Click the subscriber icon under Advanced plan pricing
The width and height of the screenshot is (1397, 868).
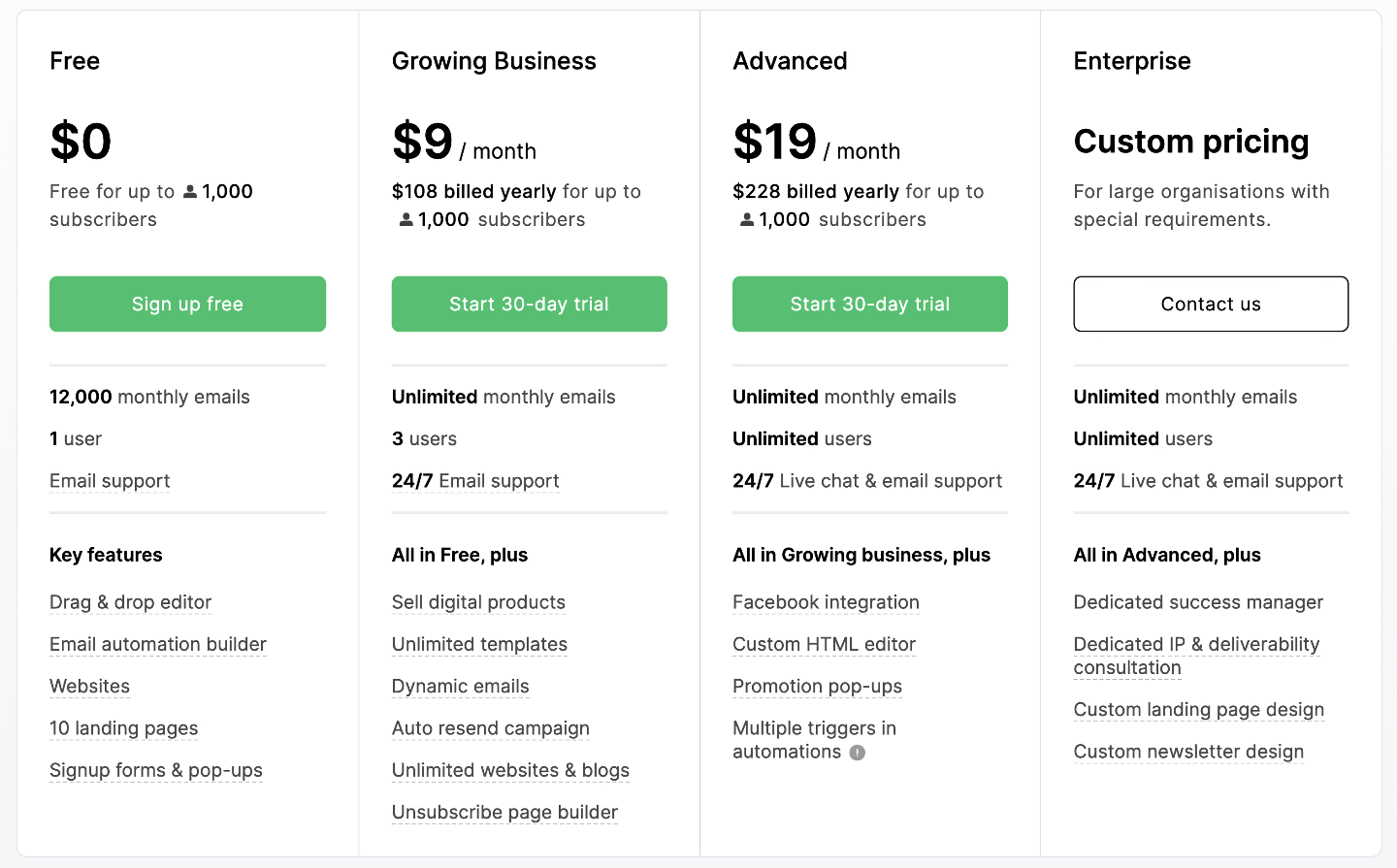pos(747,220)
